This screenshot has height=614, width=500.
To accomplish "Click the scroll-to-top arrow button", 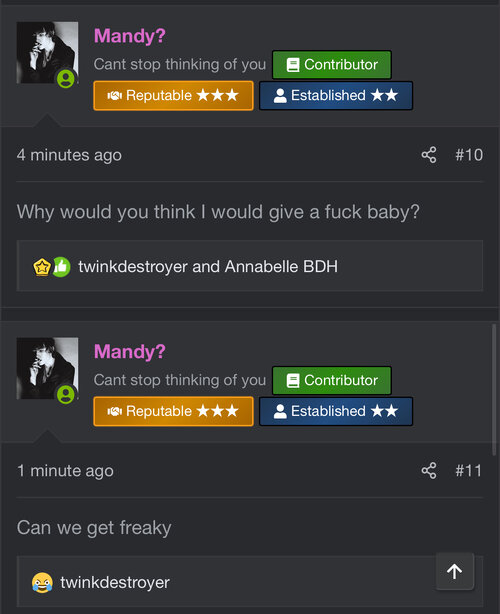I will click(x=455, y=571).
